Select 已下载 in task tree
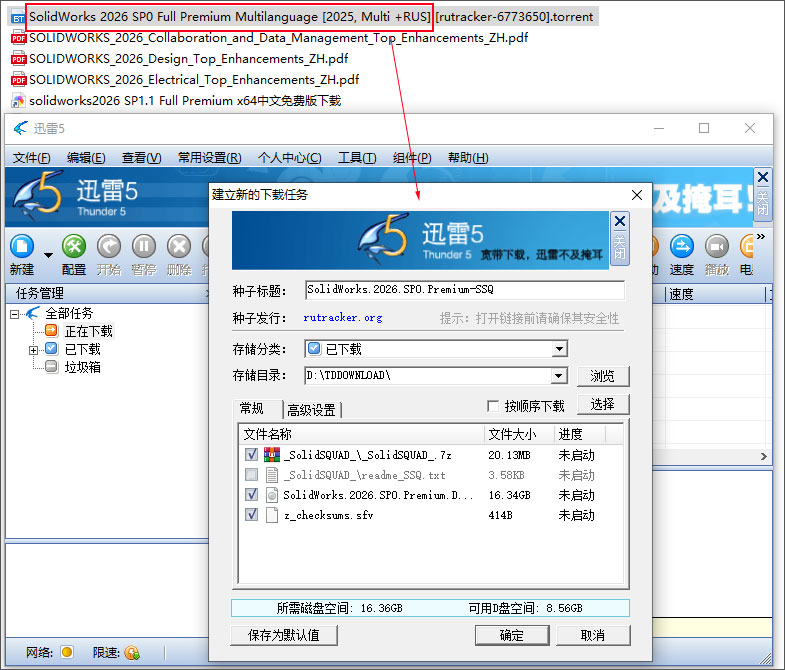 coord(83,349)
